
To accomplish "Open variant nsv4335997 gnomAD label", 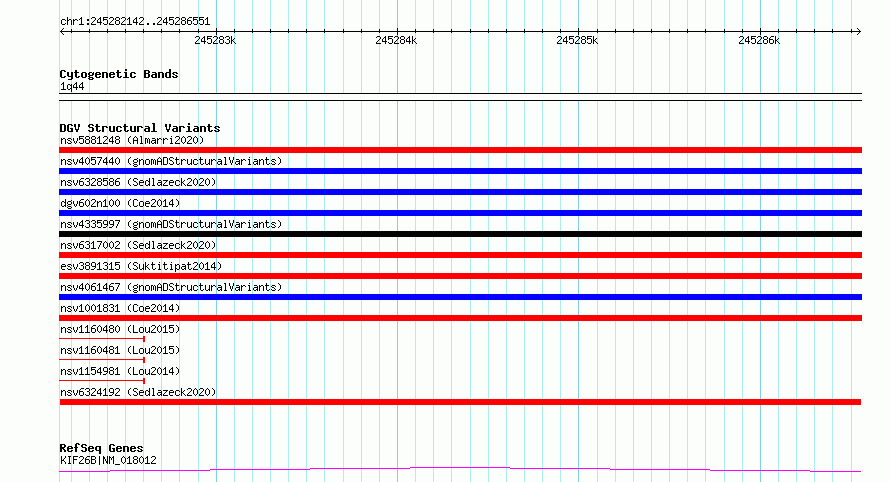I will pos(171,224).
